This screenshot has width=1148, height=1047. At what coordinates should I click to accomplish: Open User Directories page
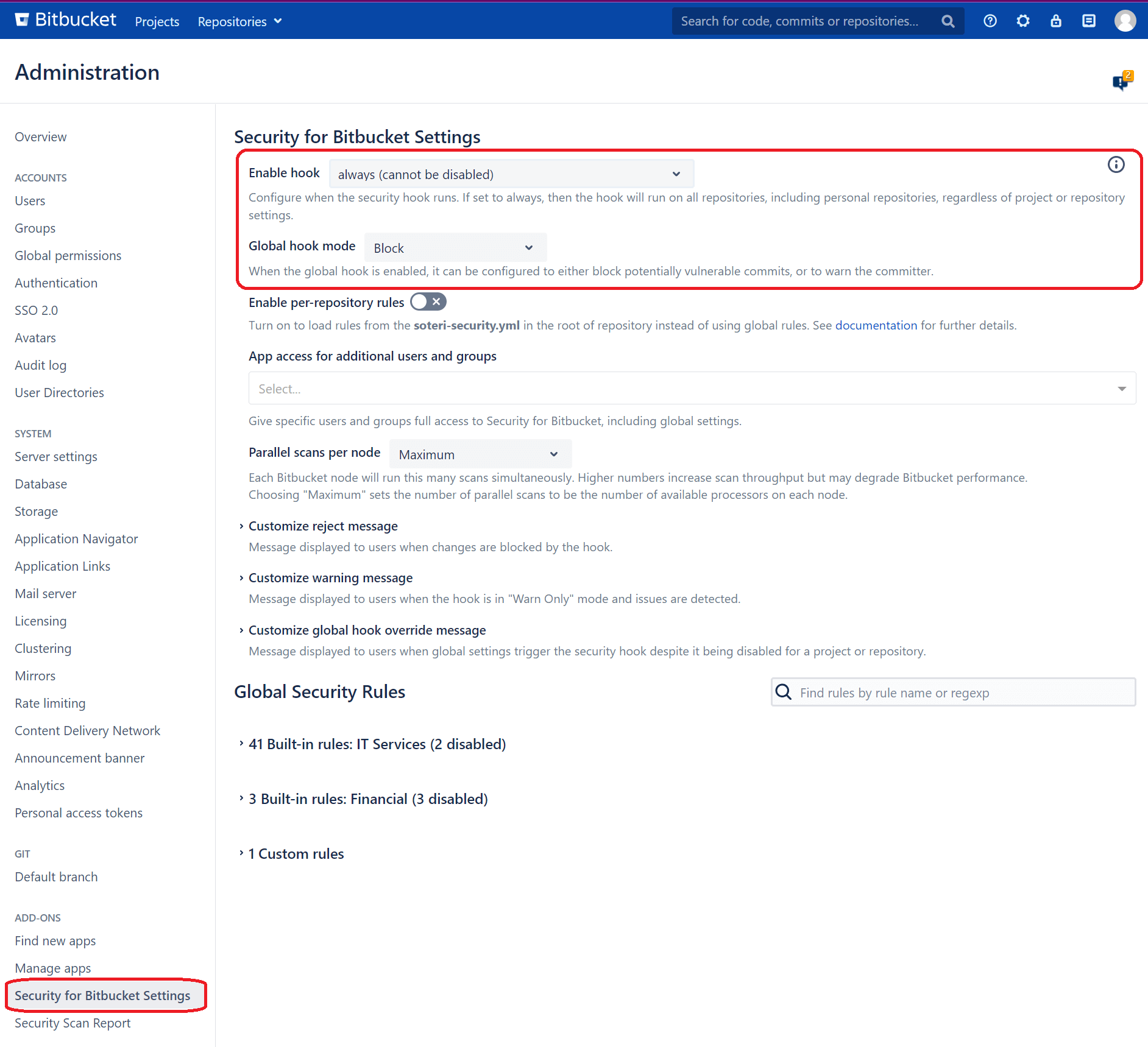point(59,393)
